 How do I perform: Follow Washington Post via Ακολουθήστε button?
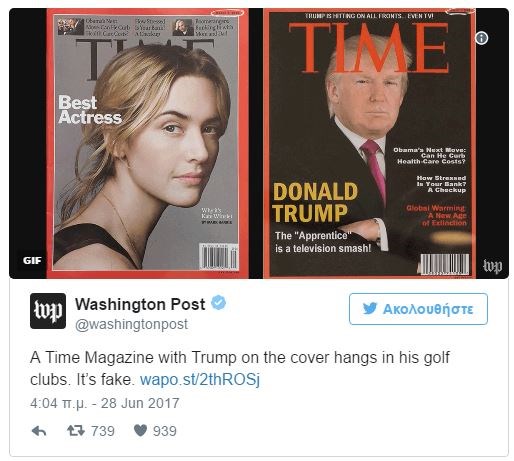[418, 309]
